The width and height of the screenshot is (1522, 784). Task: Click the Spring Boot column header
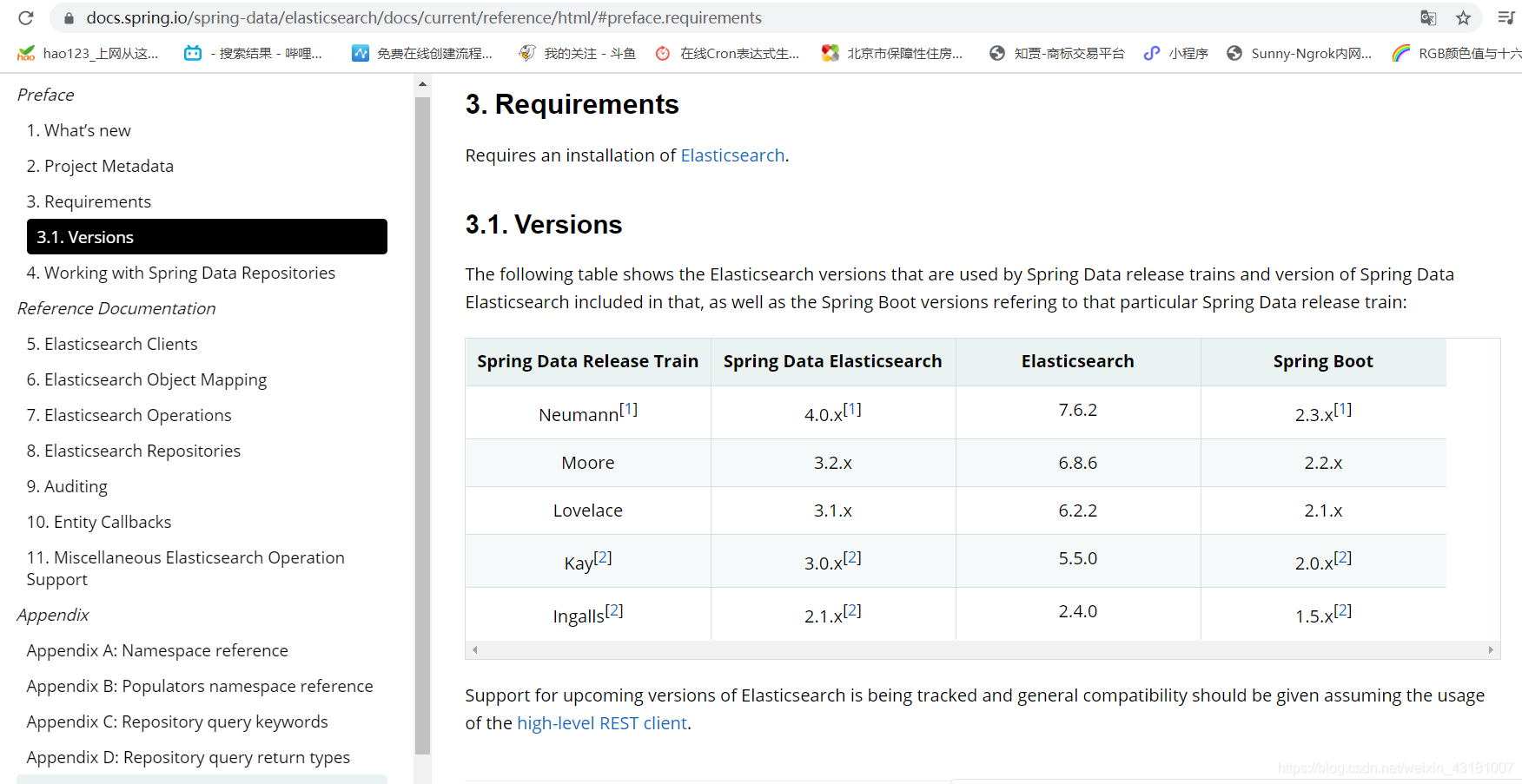pos(1323,361)
